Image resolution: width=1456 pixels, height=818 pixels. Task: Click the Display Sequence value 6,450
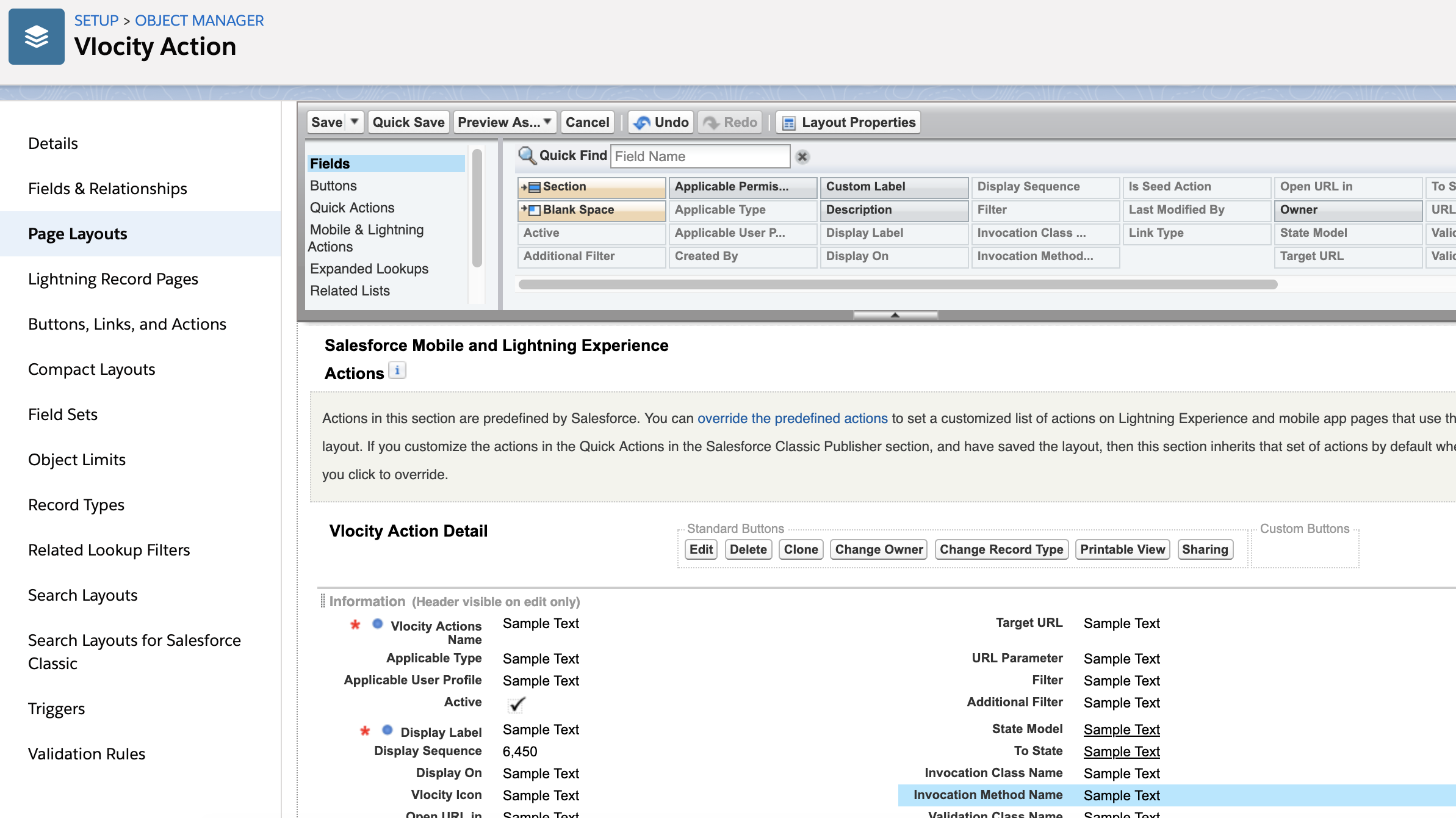[x=520, y=751]
